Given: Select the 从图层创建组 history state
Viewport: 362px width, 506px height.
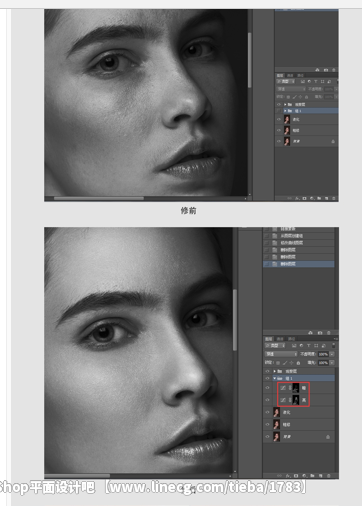Looking at the screenshot, I should click(x=299, y=236).
